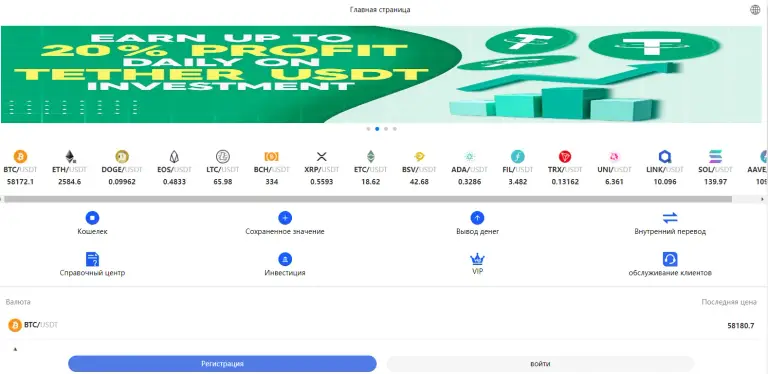Screen dimensions: 768x374
Task: Click the DOGE ticker price 0.09962
Action: pyautogui.click(x=122, y=182)
